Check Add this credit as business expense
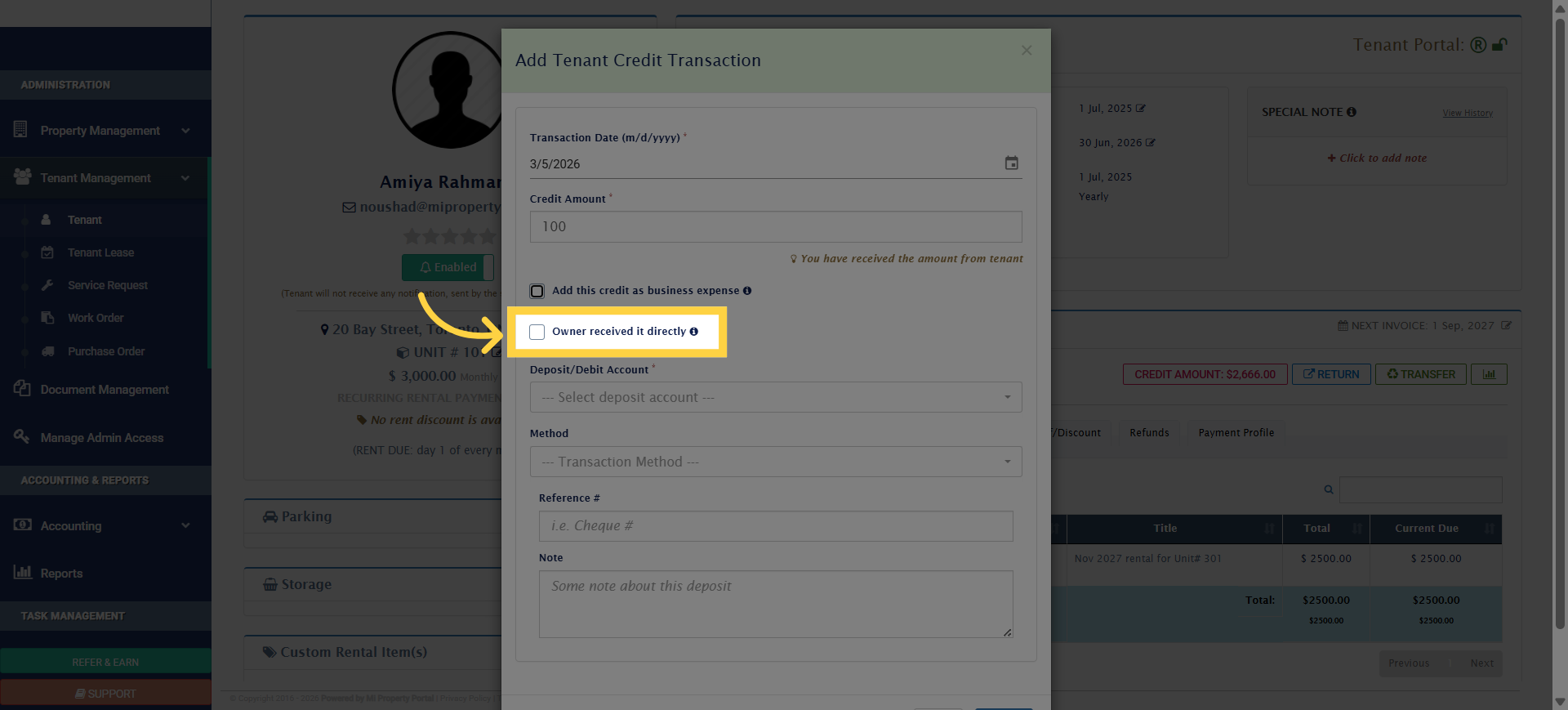 point(537,291)
